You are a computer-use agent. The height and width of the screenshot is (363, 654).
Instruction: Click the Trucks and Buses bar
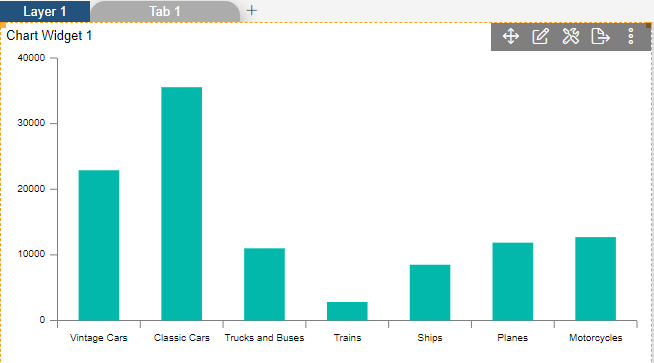point(264,284)
